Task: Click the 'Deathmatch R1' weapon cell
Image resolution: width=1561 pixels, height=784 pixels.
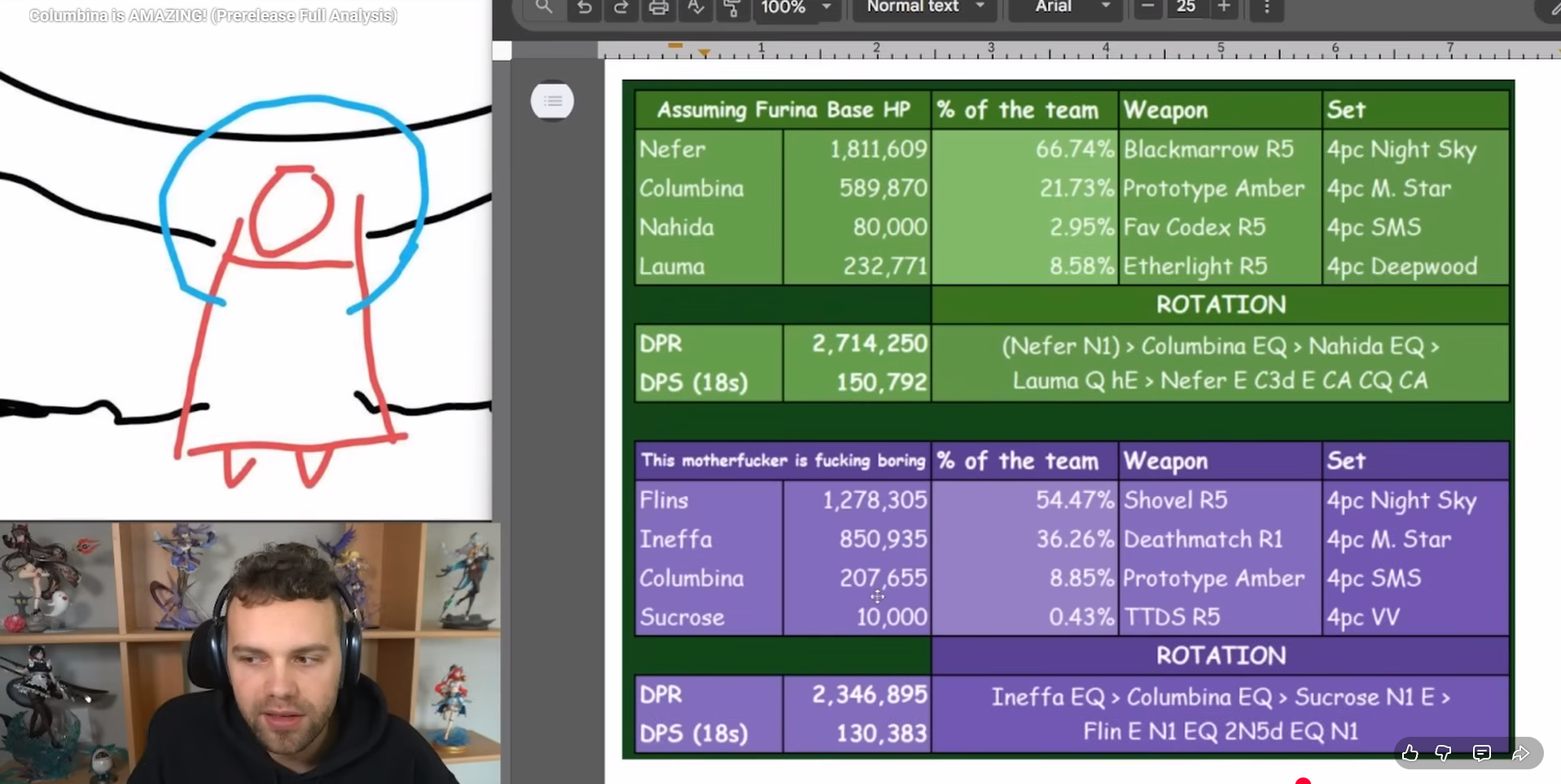Action: (x=1221, y=539)
